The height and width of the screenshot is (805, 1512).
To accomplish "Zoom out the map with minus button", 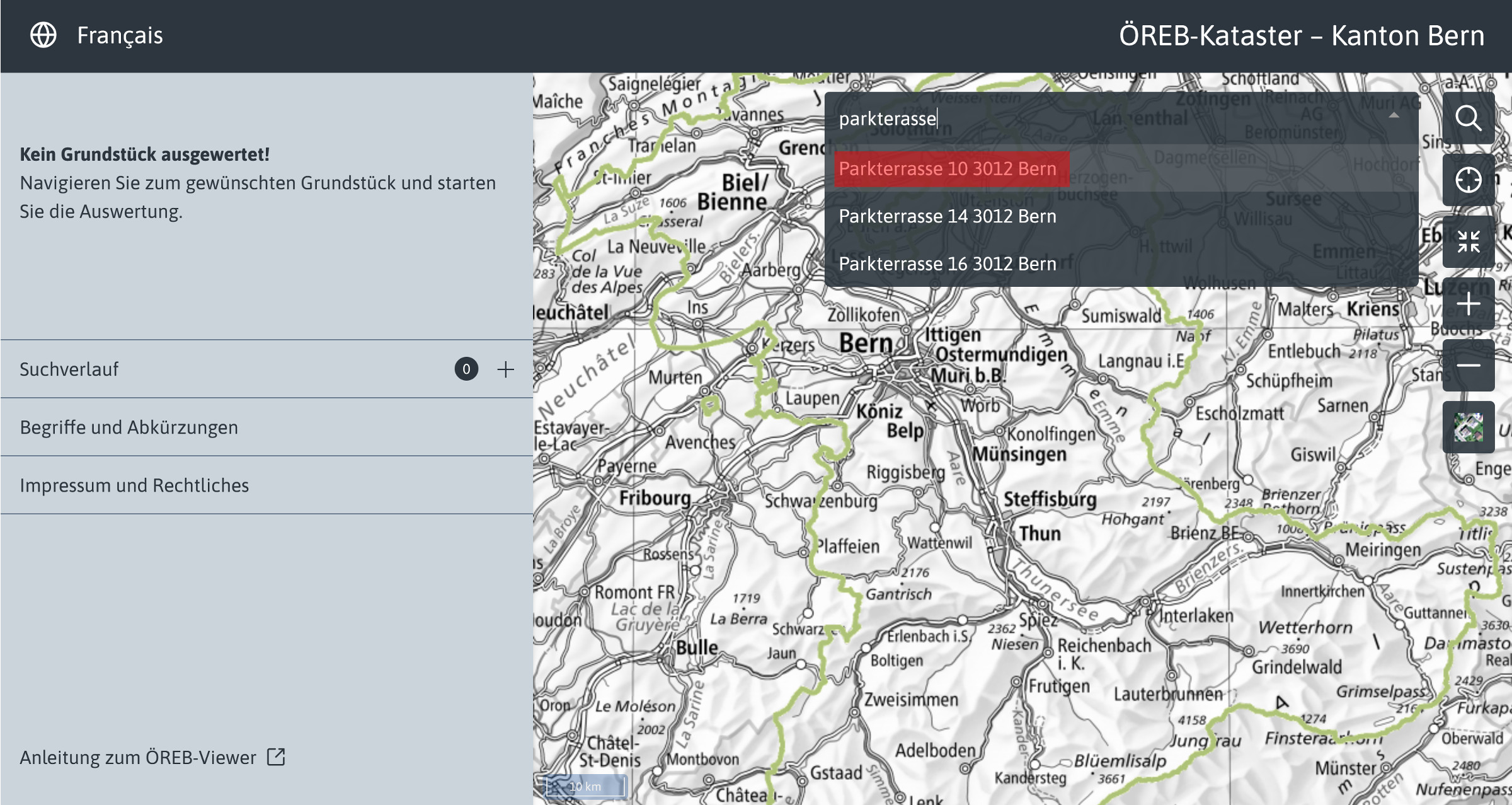I will coord(1469,366).
